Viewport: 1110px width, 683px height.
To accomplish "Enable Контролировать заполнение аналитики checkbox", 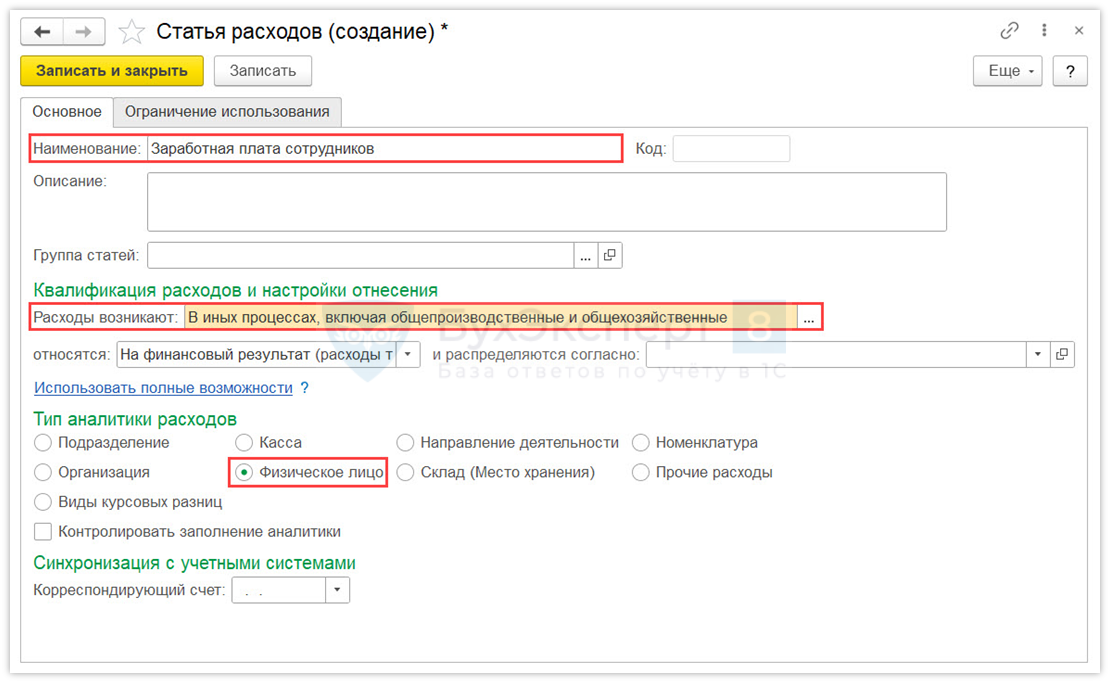I will coord(43,532).
